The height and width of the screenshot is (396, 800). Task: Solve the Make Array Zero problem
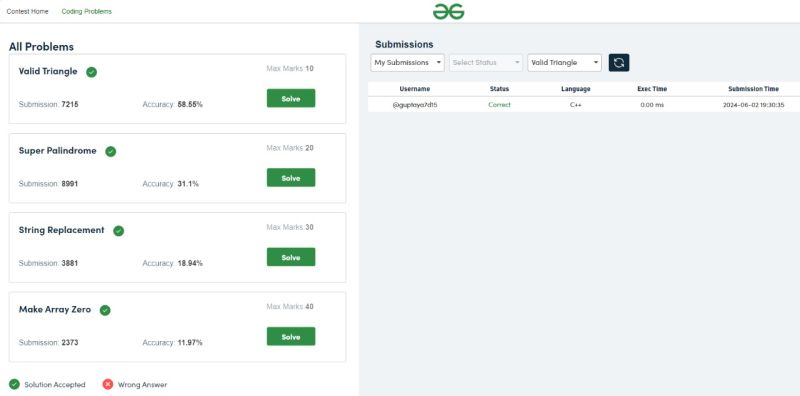pos(291,337)
